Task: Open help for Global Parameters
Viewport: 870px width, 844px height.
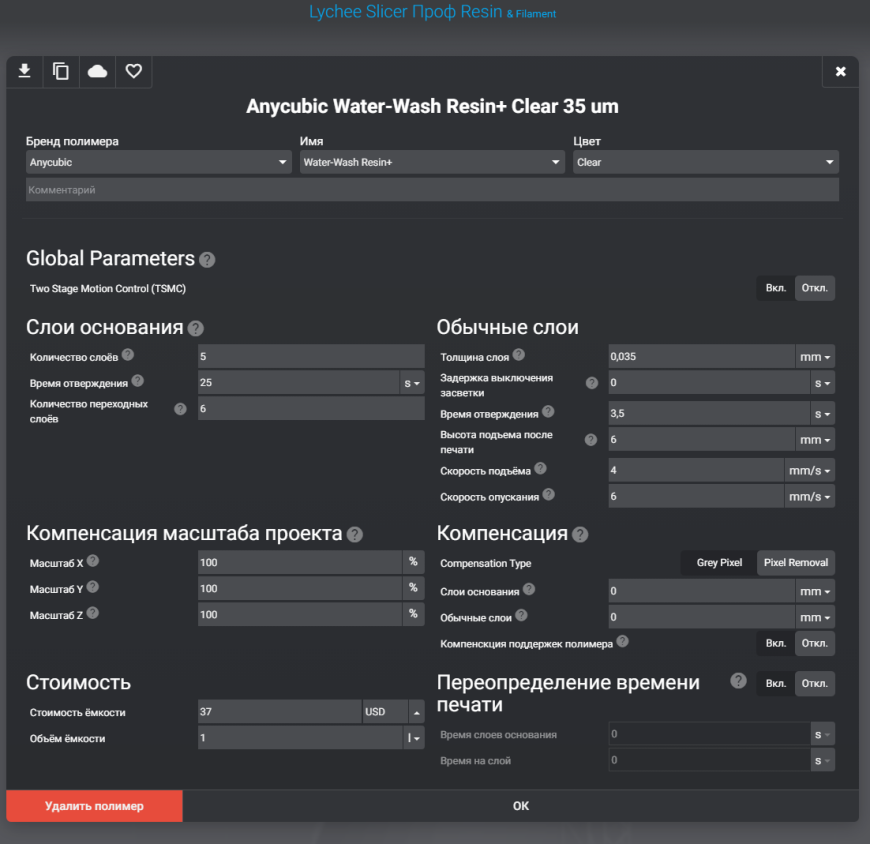Action: pyautogui.click(x=207, y=260)
